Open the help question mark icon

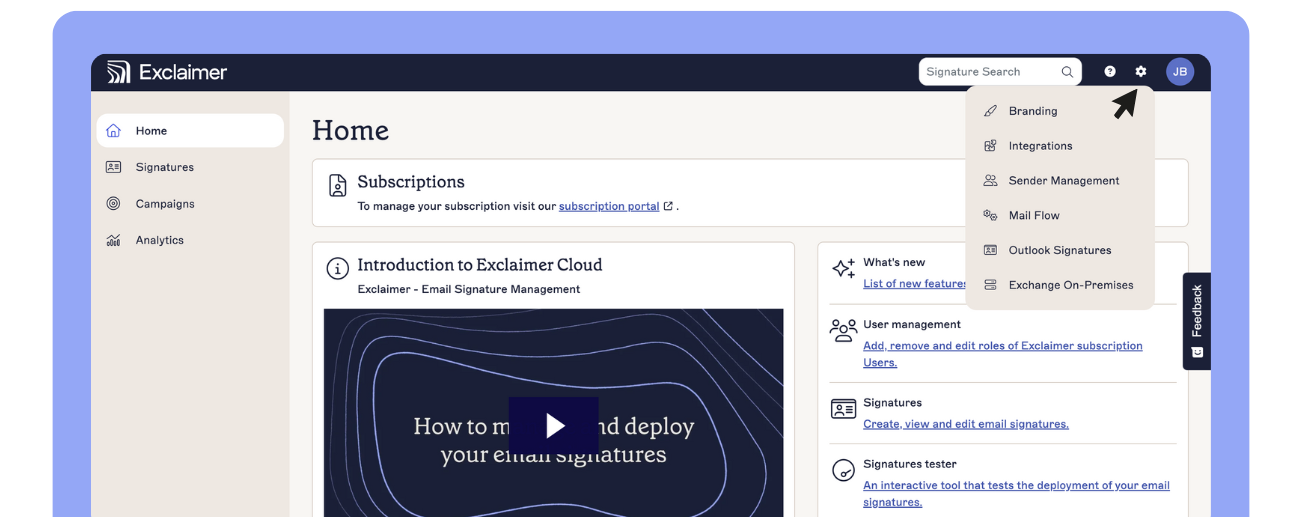click(x=1110, y=72)
